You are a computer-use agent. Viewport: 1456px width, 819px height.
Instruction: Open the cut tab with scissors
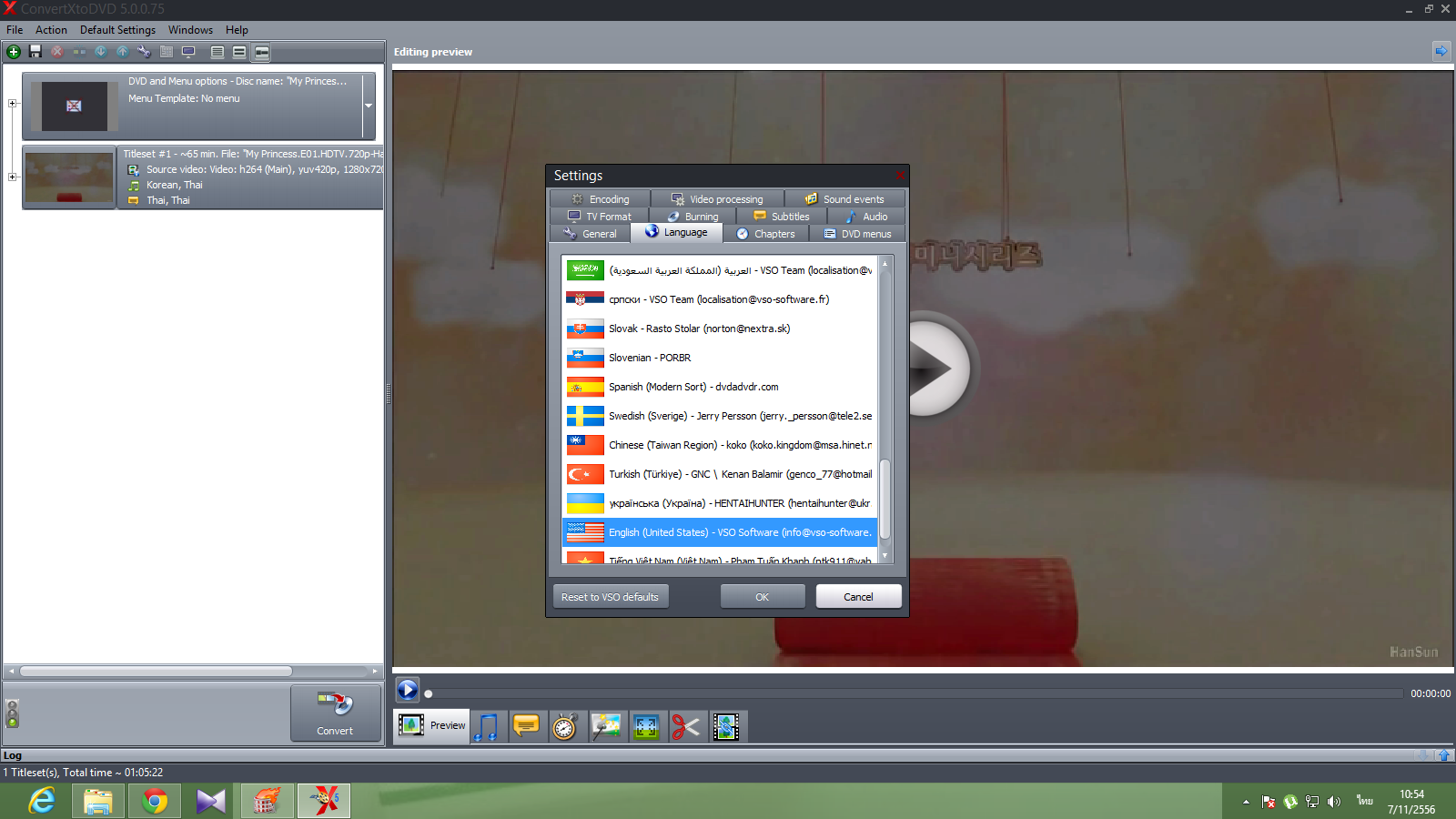point(686,726)
